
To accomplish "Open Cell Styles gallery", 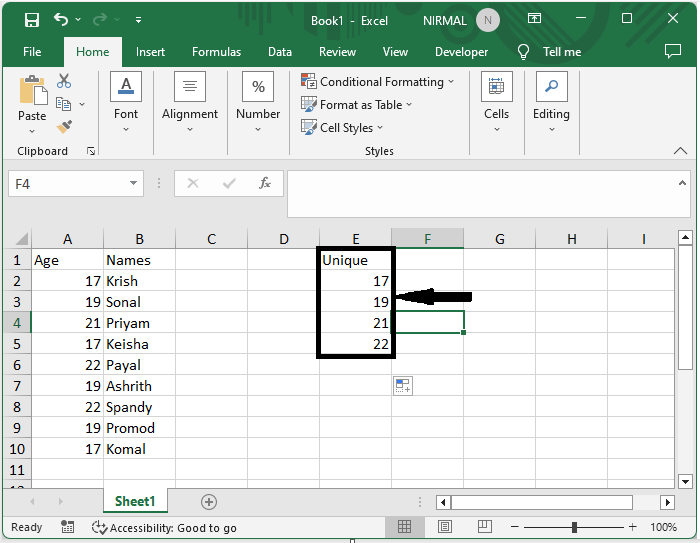I will point(342,127).
